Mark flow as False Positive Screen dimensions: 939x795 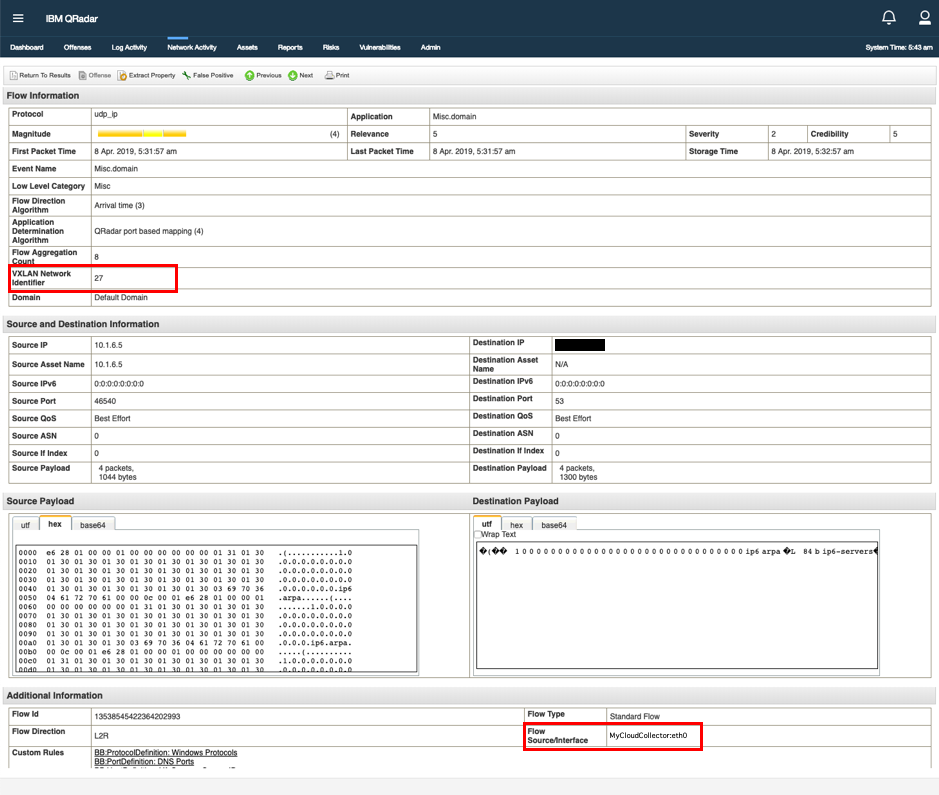pyautogui.click(x=208, y=75)
